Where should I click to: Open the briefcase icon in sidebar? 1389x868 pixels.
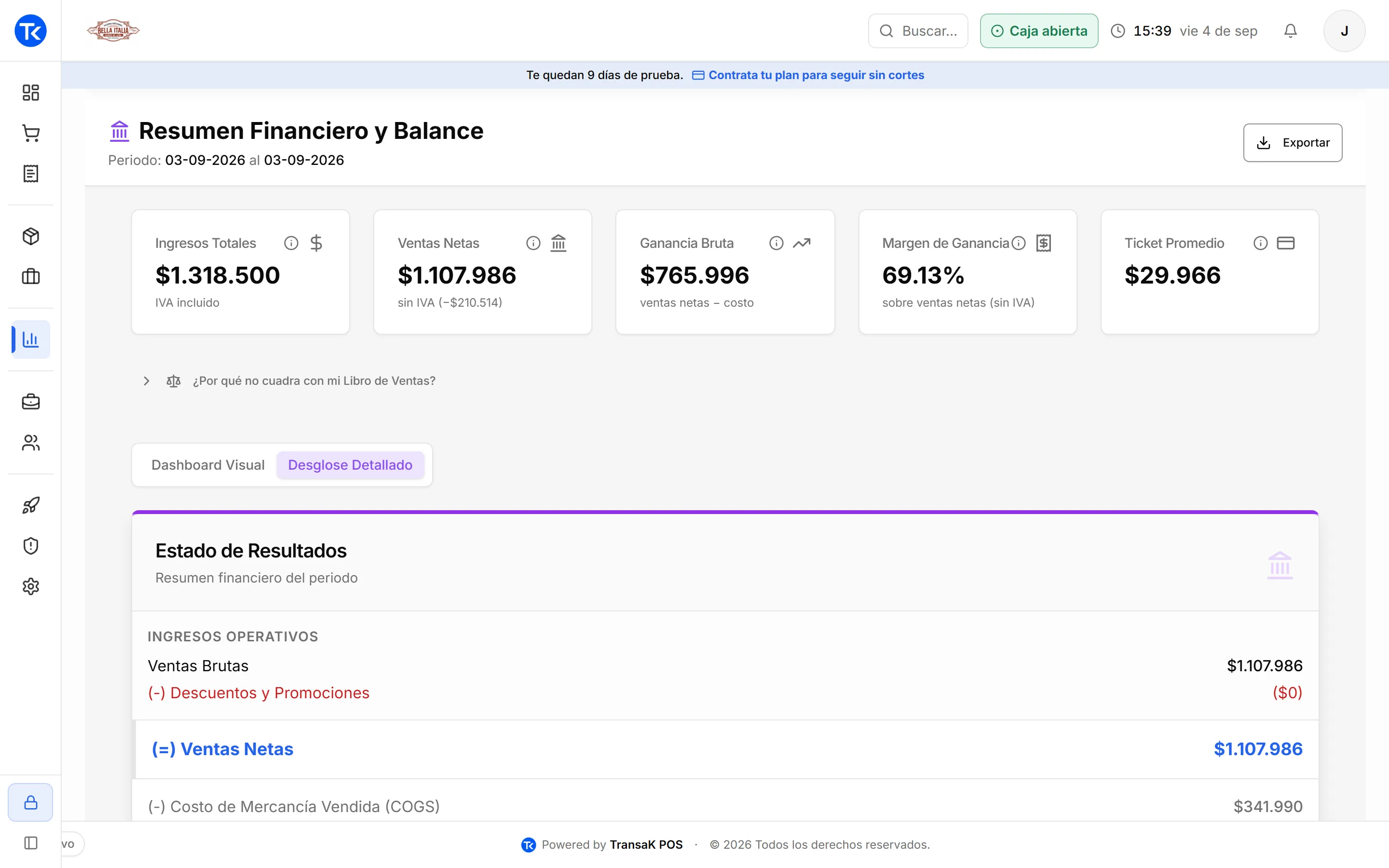tap(30, 402)
